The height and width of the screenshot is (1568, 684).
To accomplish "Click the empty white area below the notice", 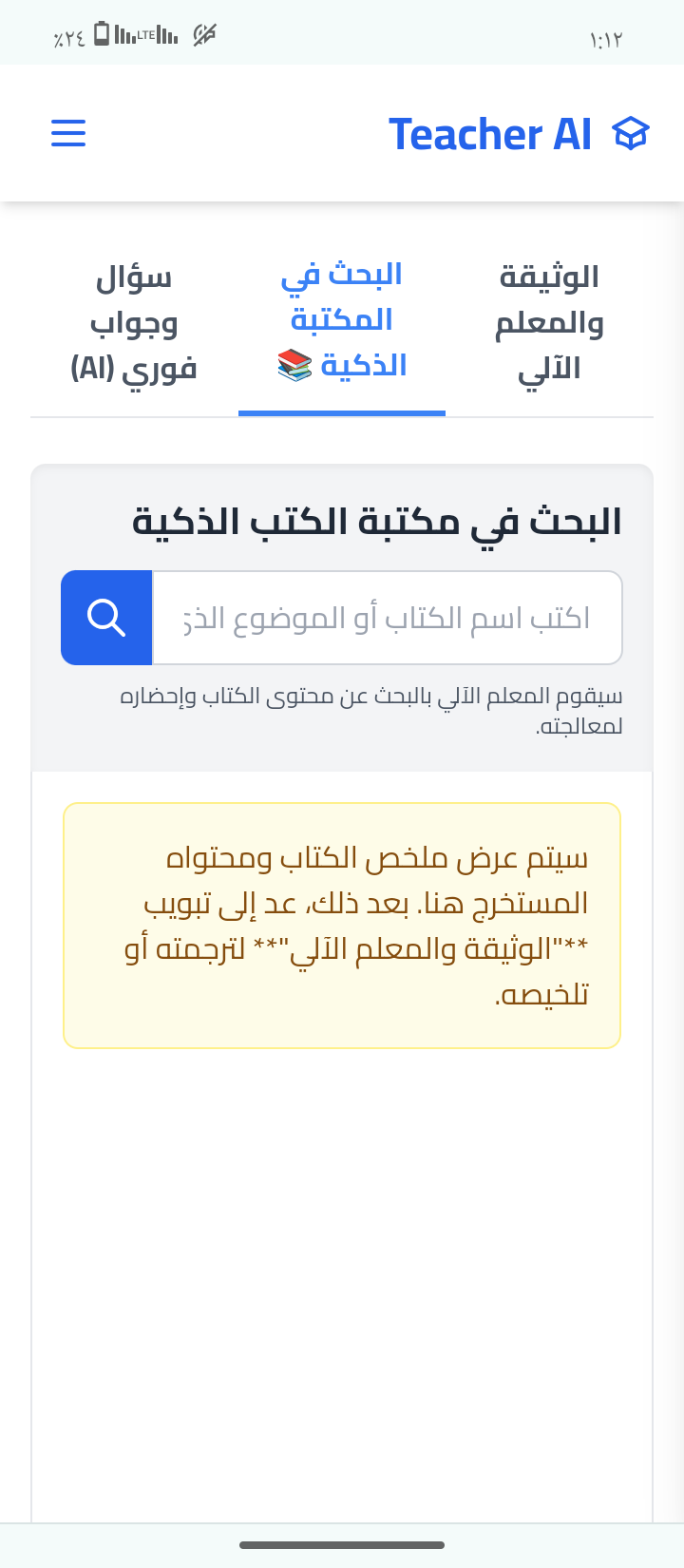I will (342, 1283).
